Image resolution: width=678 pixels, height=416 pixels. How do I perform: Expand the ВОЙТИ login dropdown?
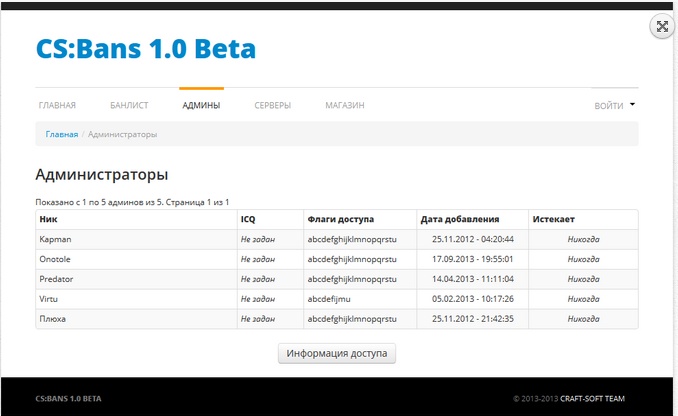point(614,106)
